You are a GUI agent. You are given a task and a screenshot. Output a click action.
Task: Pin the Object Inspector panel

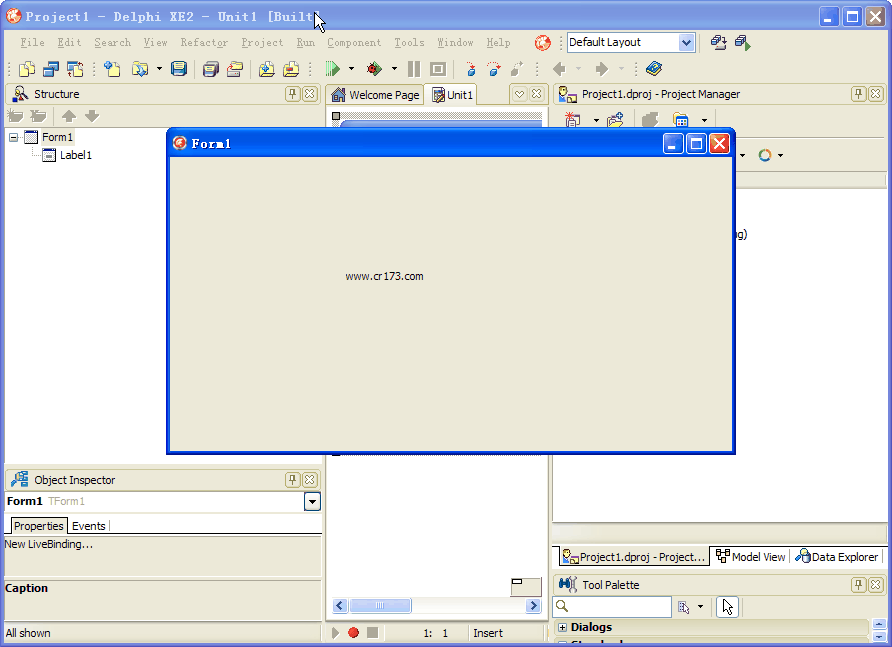pyautogui.click(x=291, y=479)
